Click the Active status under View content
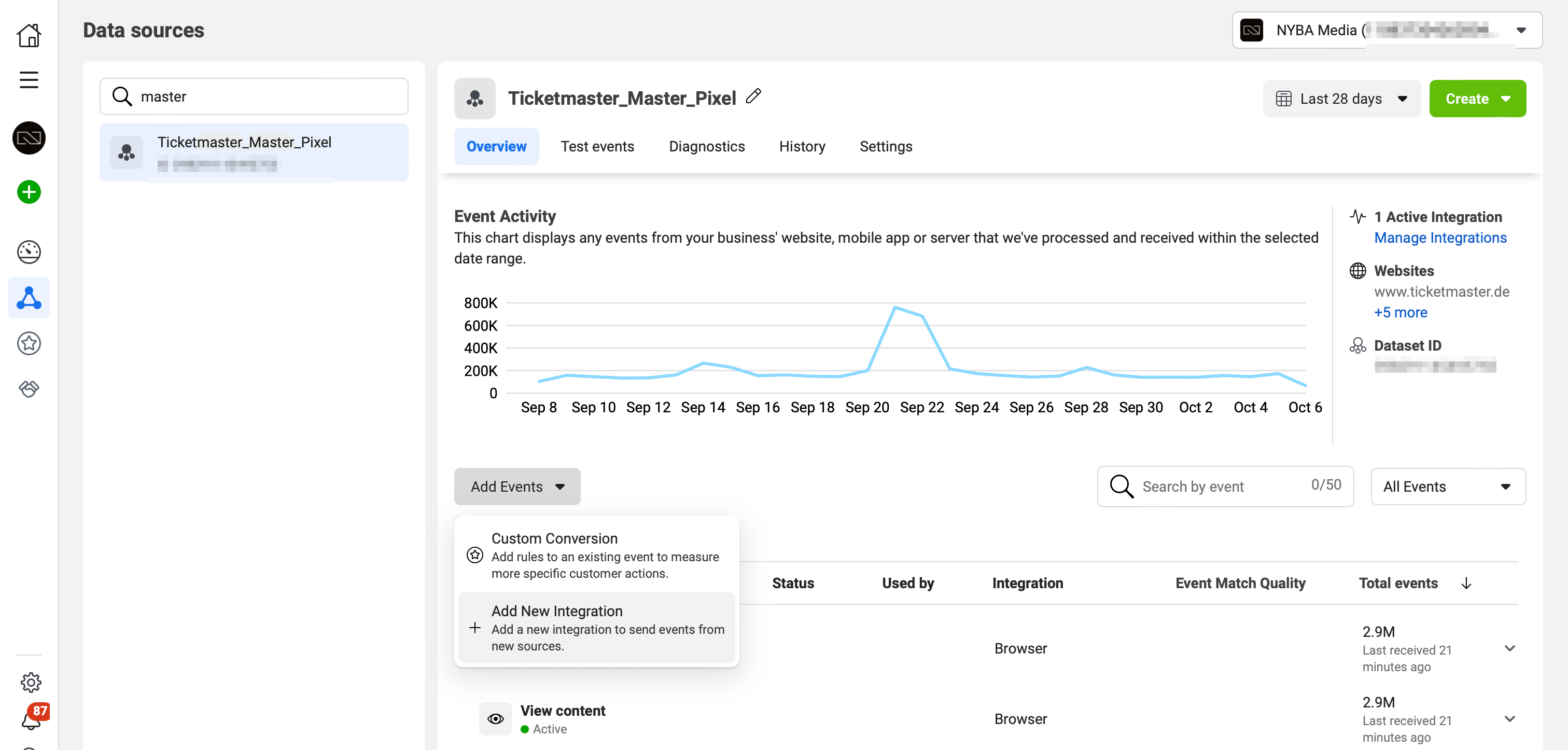The height and width of the screenshot is (750, 1568). pos(543,729)
